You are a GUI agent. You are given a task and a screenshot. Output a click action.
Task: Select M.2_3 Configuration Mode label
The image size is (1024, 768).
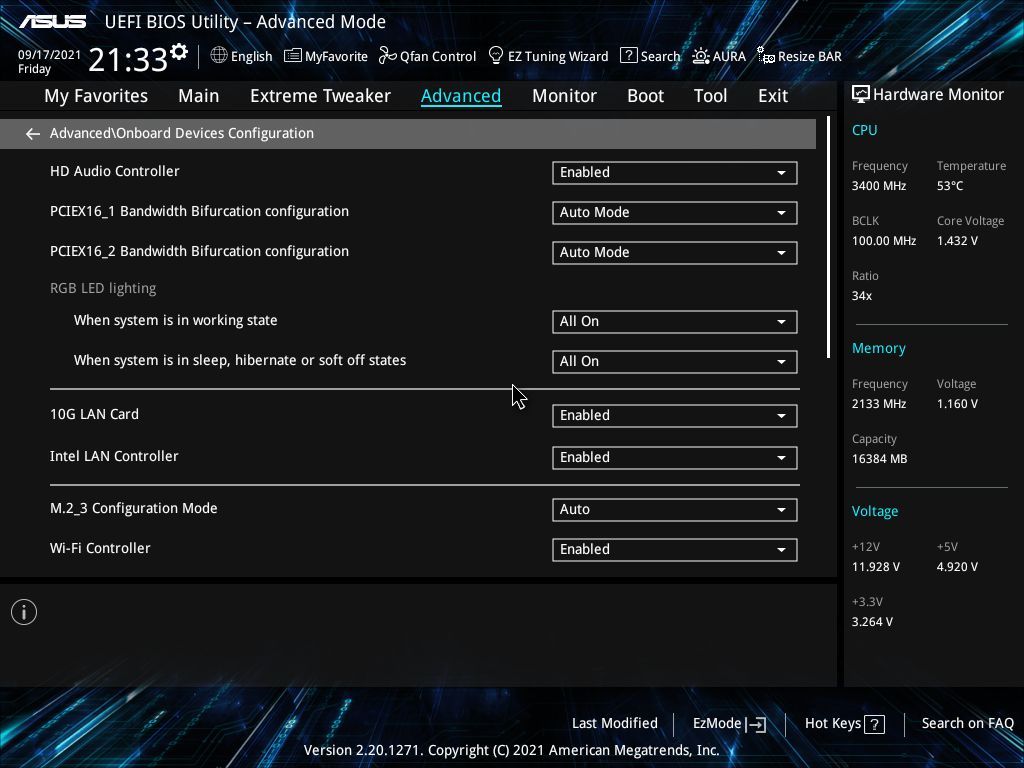(x=133, y=508)
